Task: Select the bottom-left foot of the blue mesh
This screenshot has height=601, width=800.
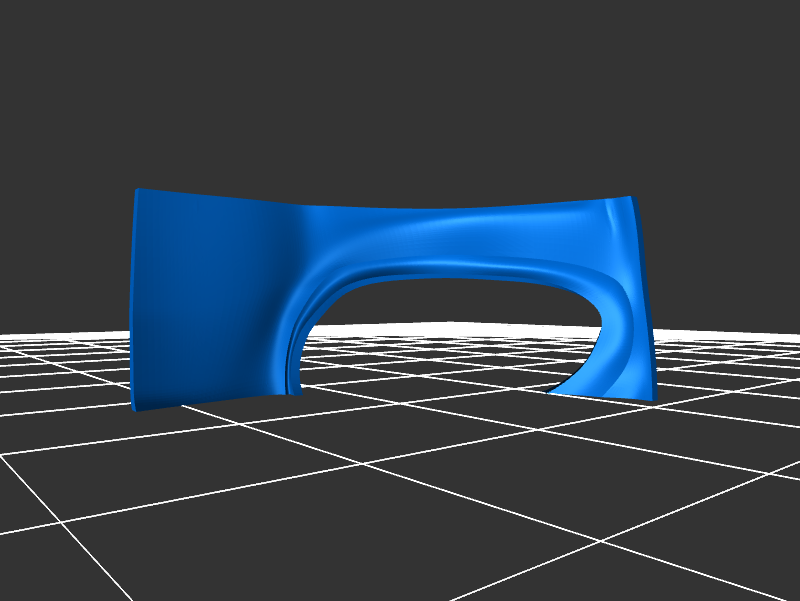Action: click(140, 402)
